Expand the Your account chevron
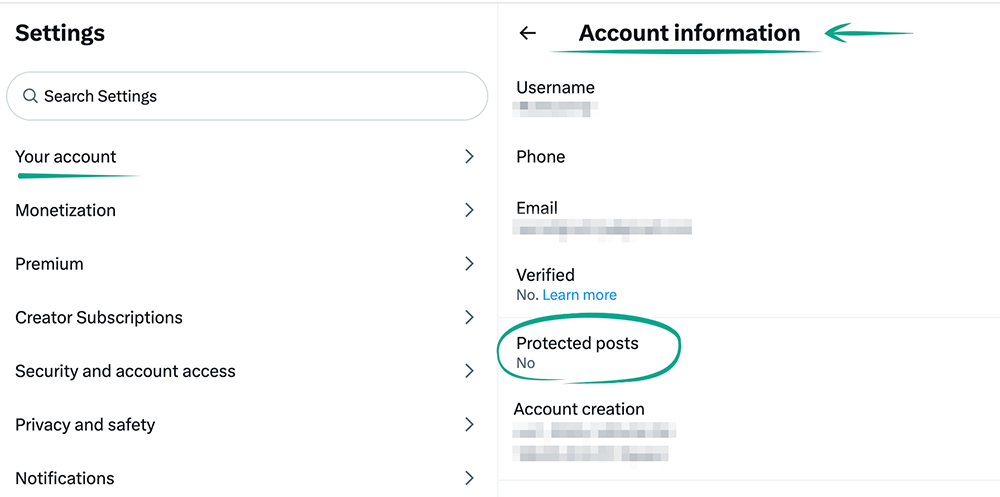The height and width of the screenshot is (497, 1000). tap(469, 157)
